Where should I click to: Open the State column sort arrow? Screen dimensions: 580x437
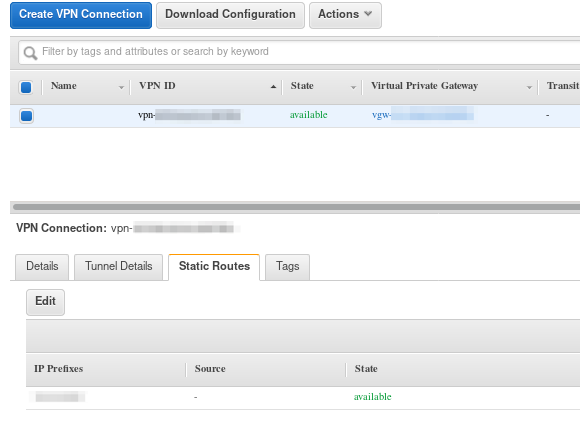(353, 88)
